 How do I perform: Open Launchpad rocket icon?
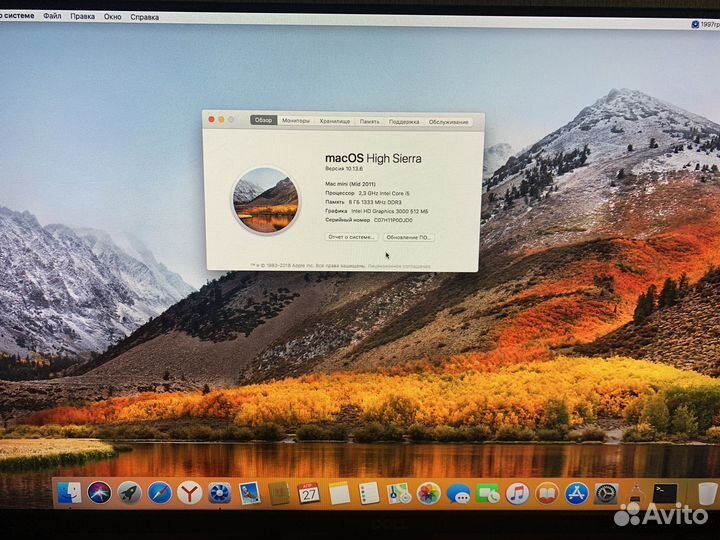click(129, 494)
